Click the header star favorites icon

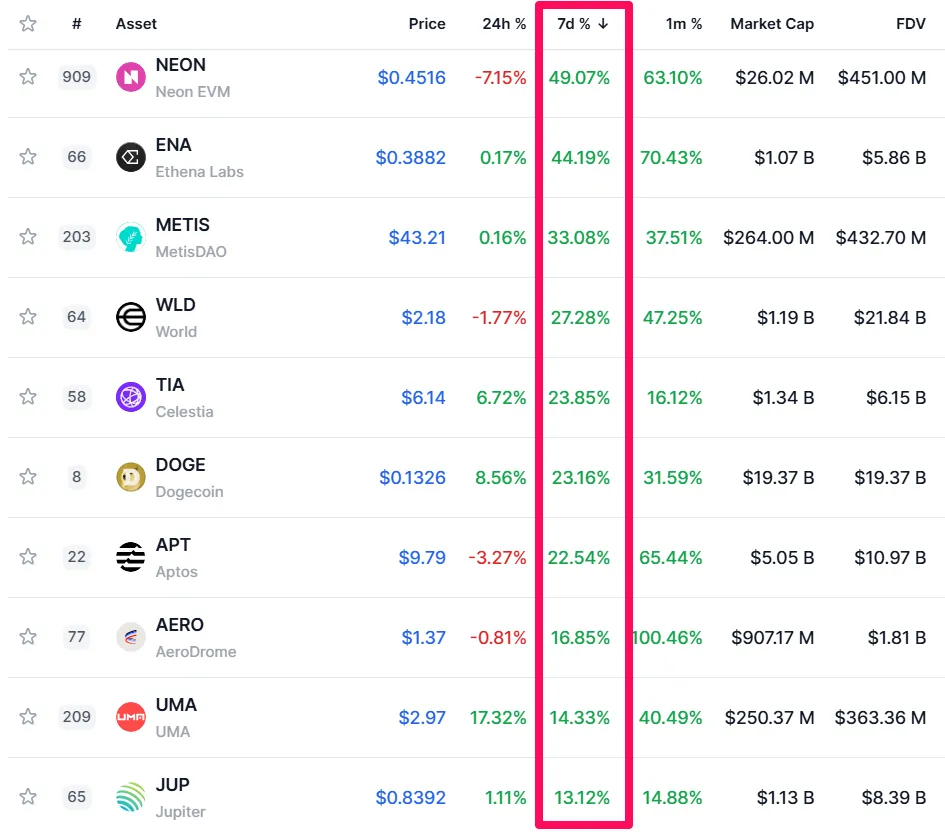point(28,24)
